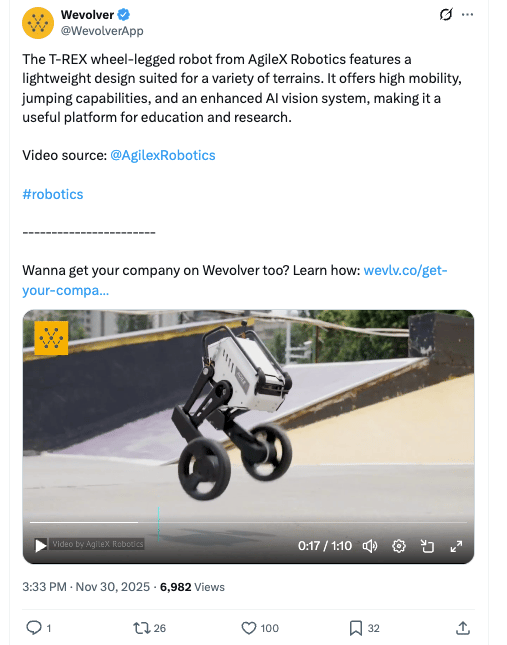Open the @AgilexRobotics mention link
The height and width of the screenshot is (645, 507).
(x=163, y=155)
